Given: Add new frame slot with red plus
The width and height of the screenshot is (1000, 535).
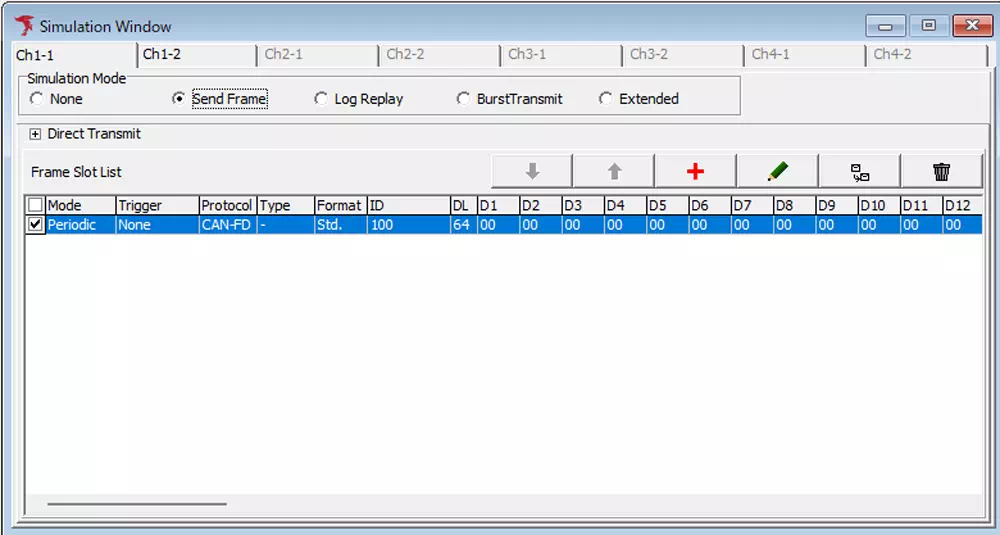Looking at the screenshot, I should (x=696, y=172).
